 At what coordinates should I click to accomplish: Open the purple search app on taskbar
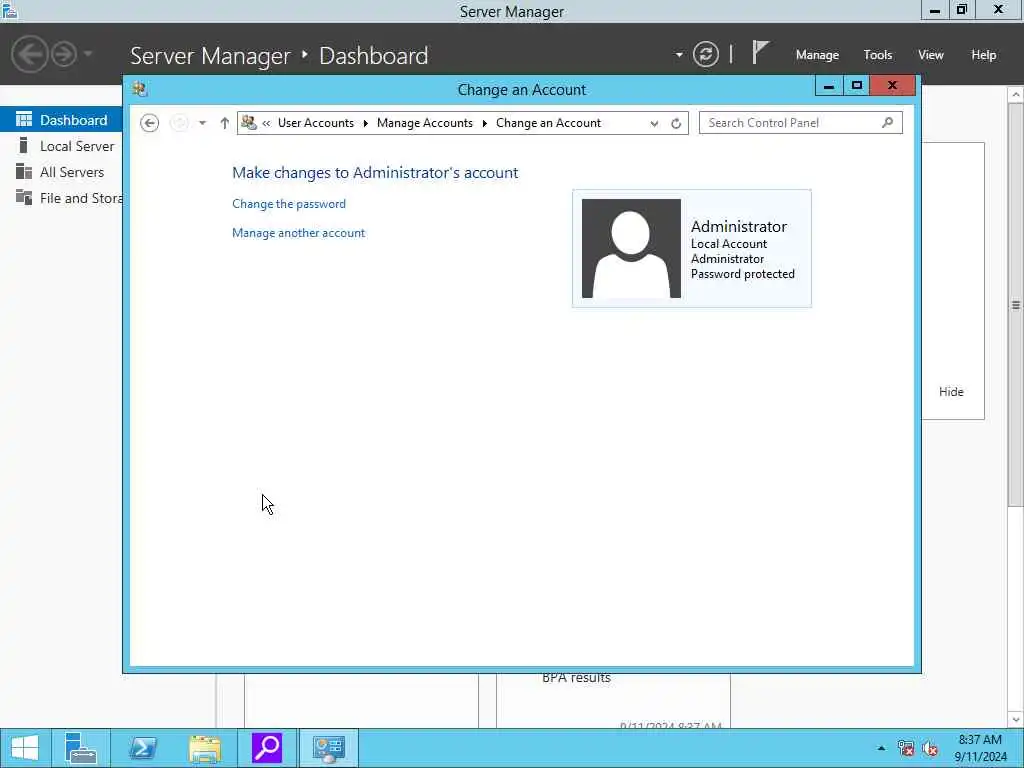pos(266,748)
